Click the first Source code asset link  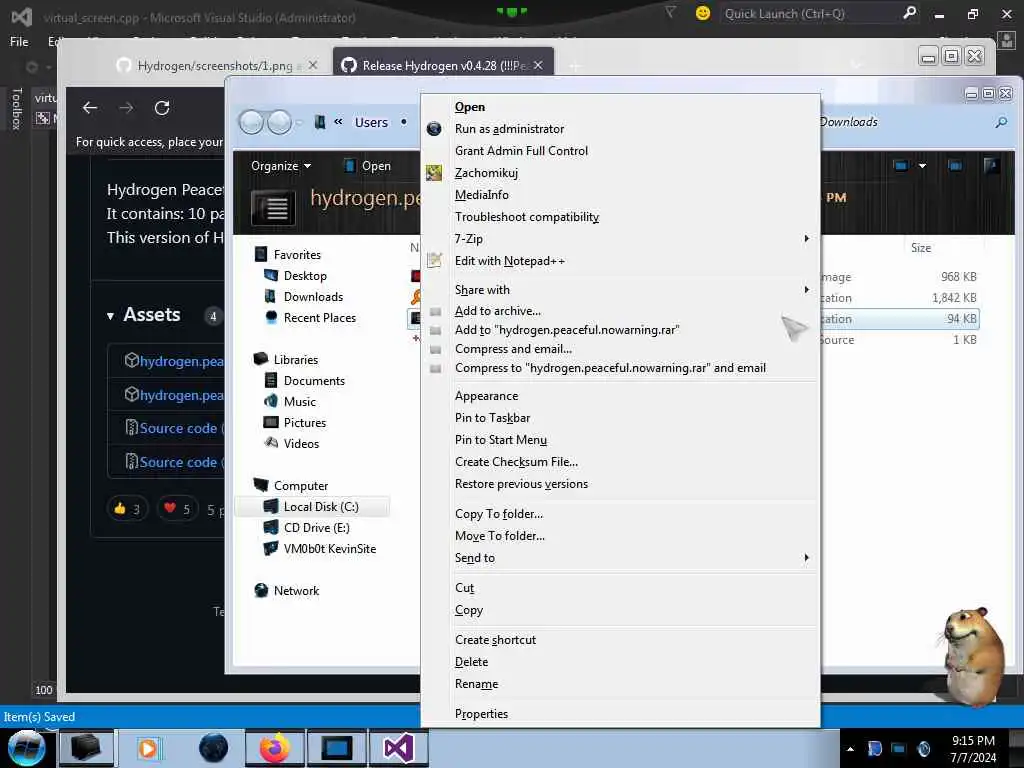(178, 428)
